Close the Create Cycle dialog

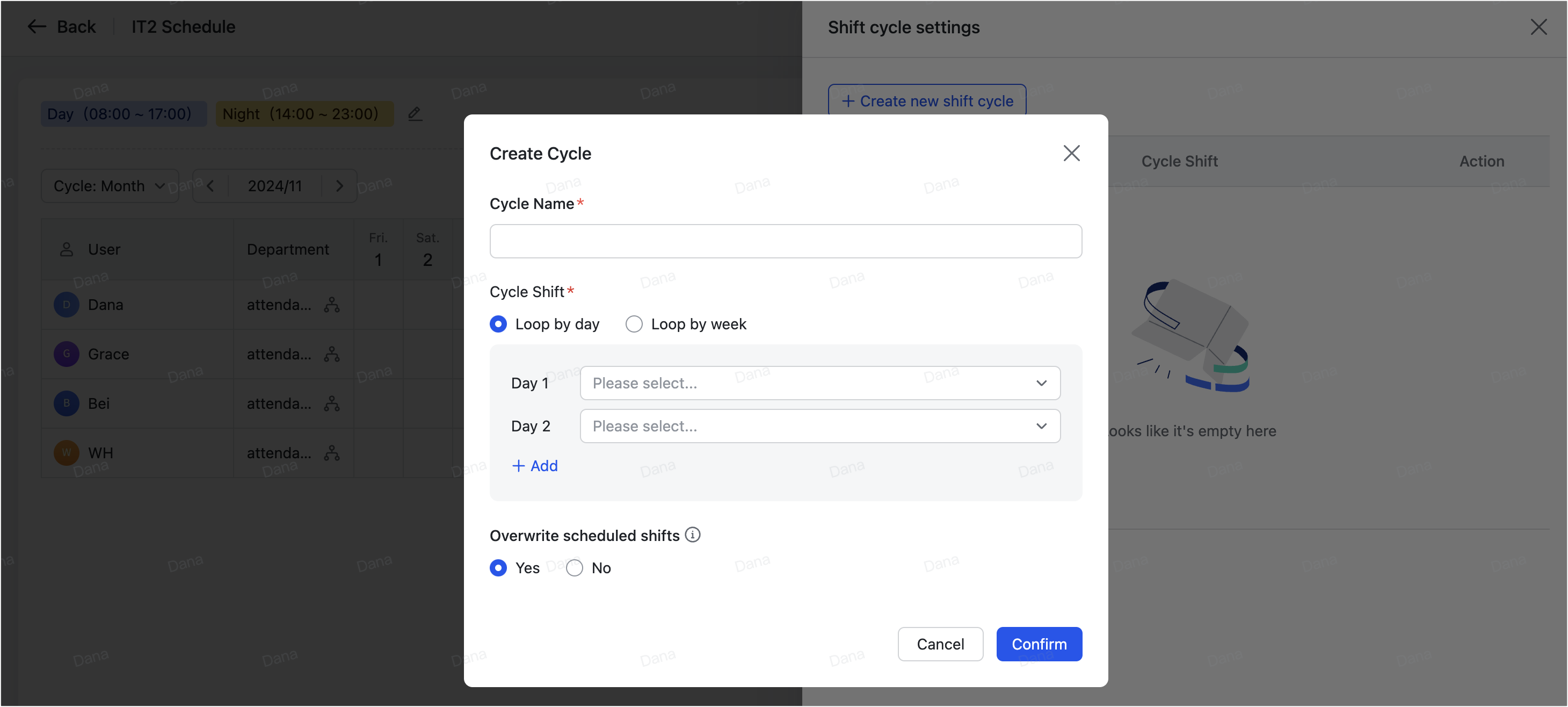[1071, 153]
